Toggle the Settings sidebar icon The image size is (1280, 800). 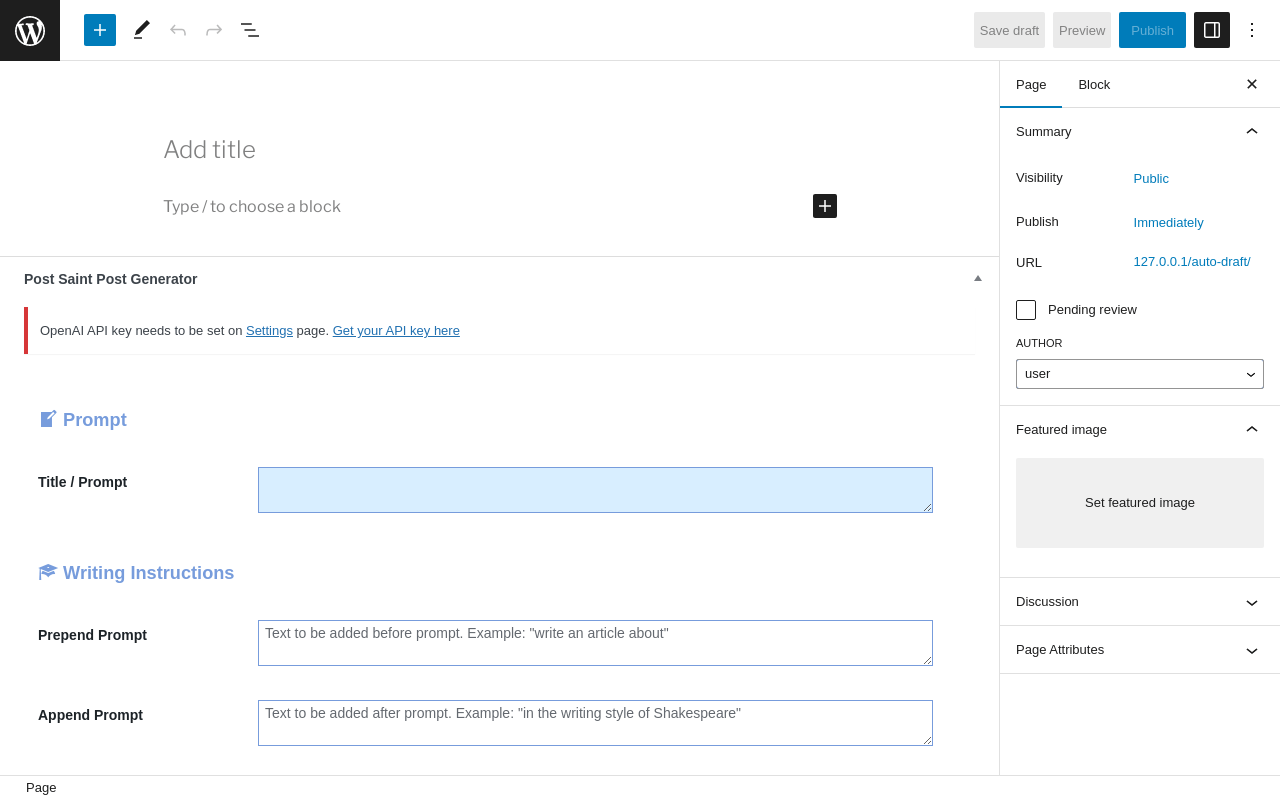click(1212, 30)
